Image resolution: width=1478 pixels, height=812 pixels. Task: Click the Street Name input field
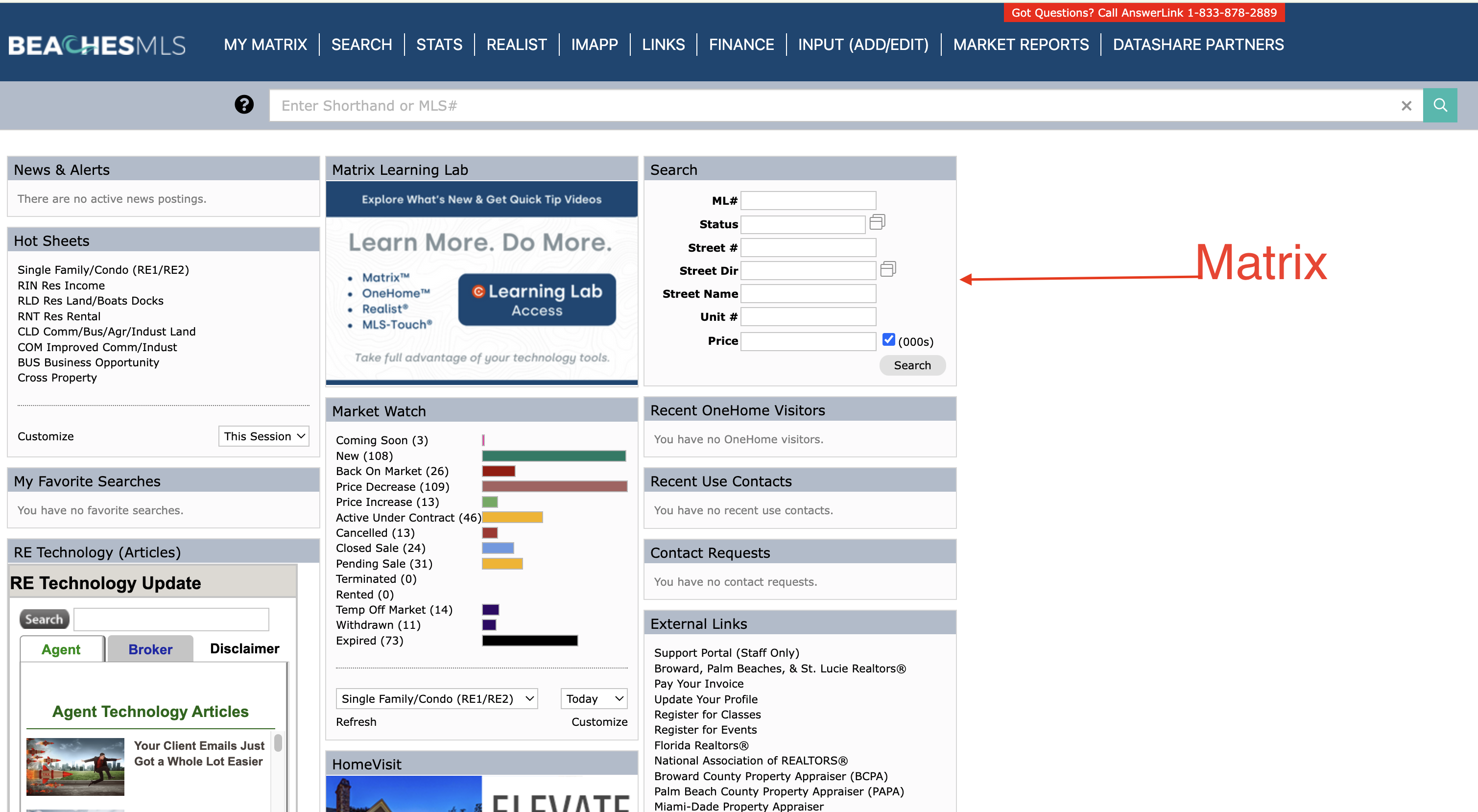click(x=809, y=293)
